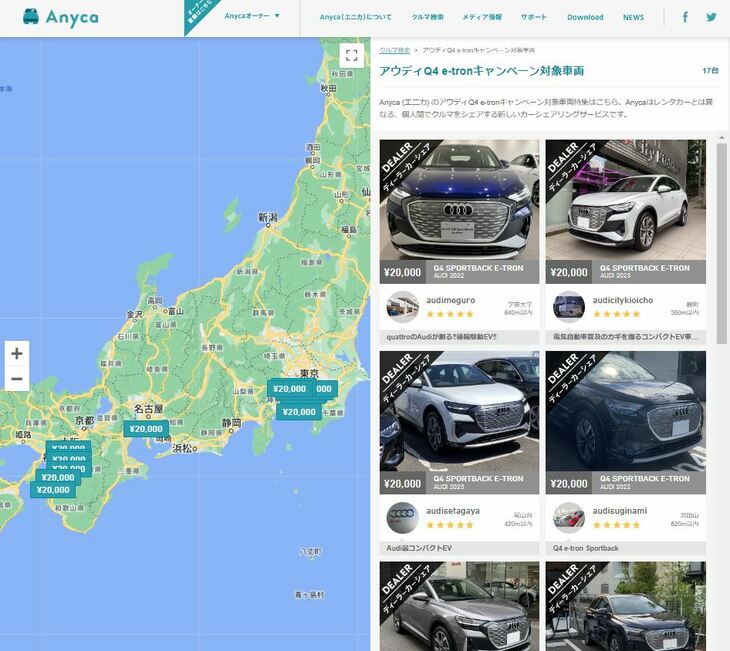Click the Anyca car logo icon
Screen dimensions: 730x651
click(31, 17)
